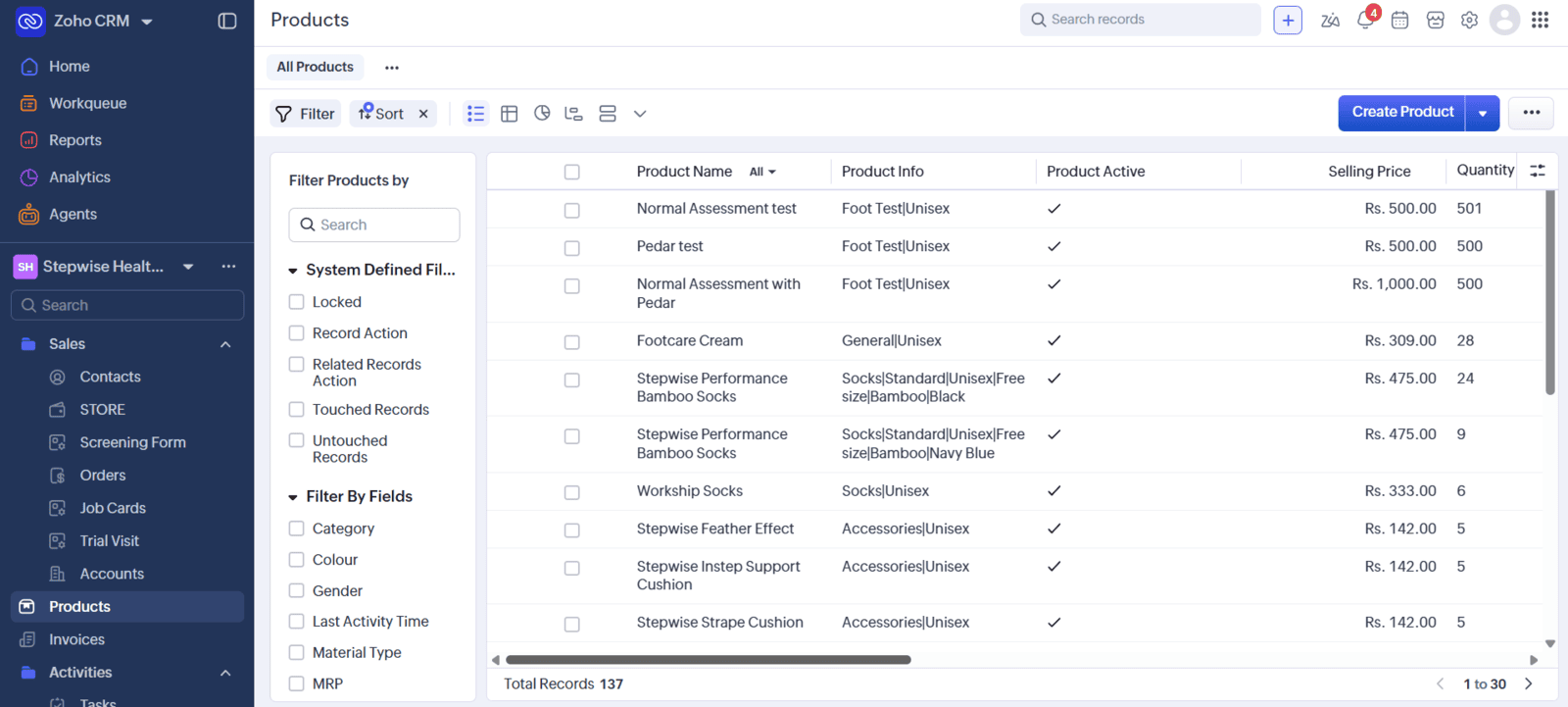Open the Product Name All dropdown
The width and height of the screenshot is (1568, 707).
click(x=762, y=172)
